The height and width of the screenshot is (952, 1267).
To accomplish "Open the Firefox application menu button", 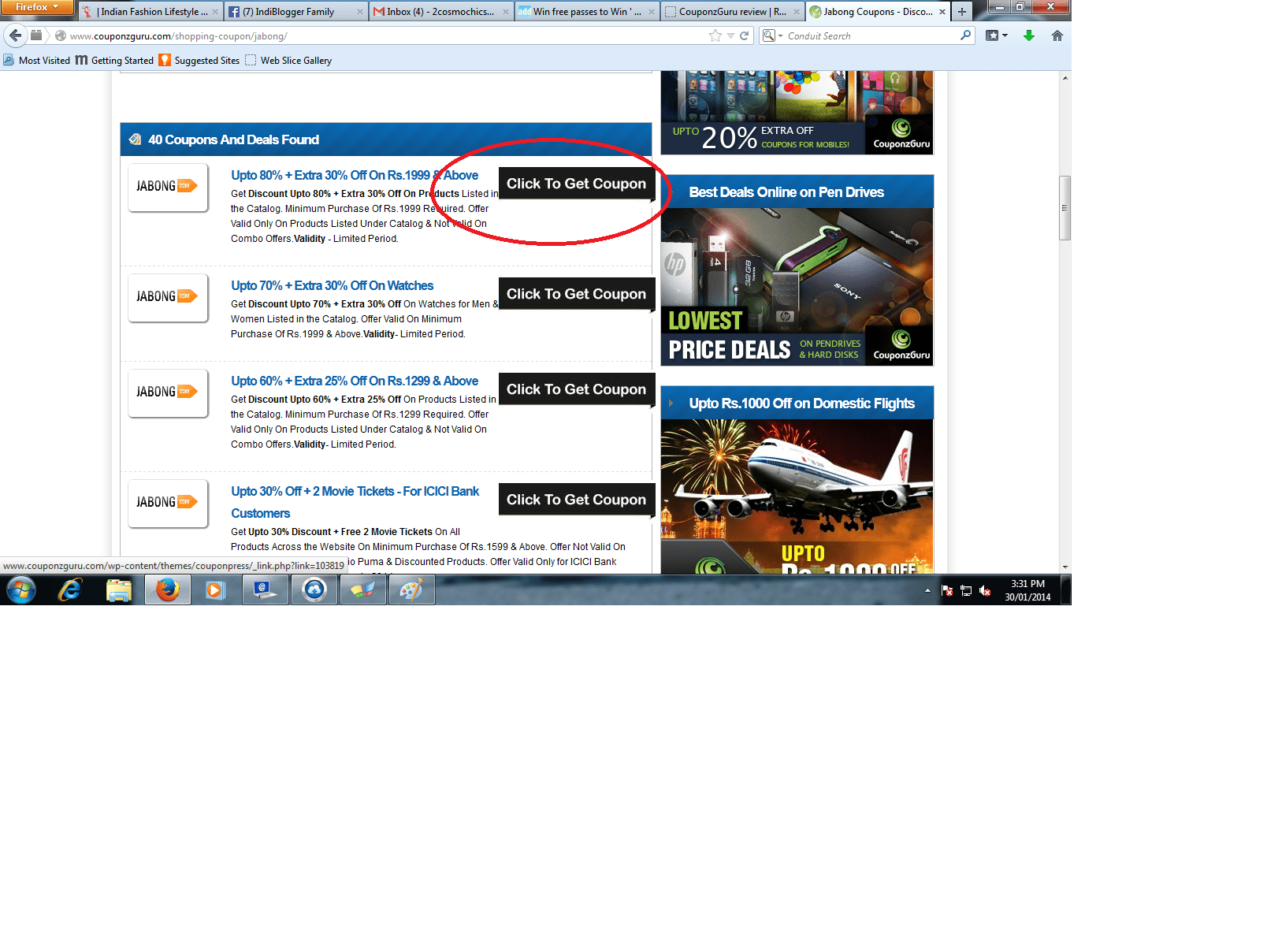I will click(x=37, y=7).
